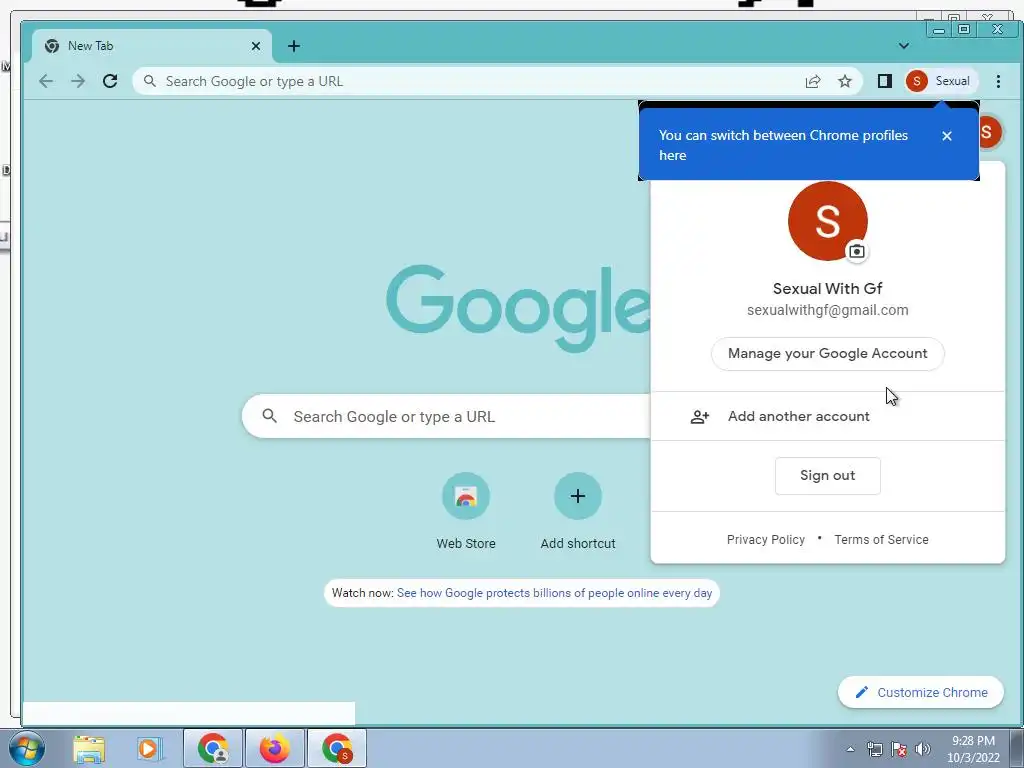Click the page's central Google search box
1024x768 pixels.
(447, 416)
